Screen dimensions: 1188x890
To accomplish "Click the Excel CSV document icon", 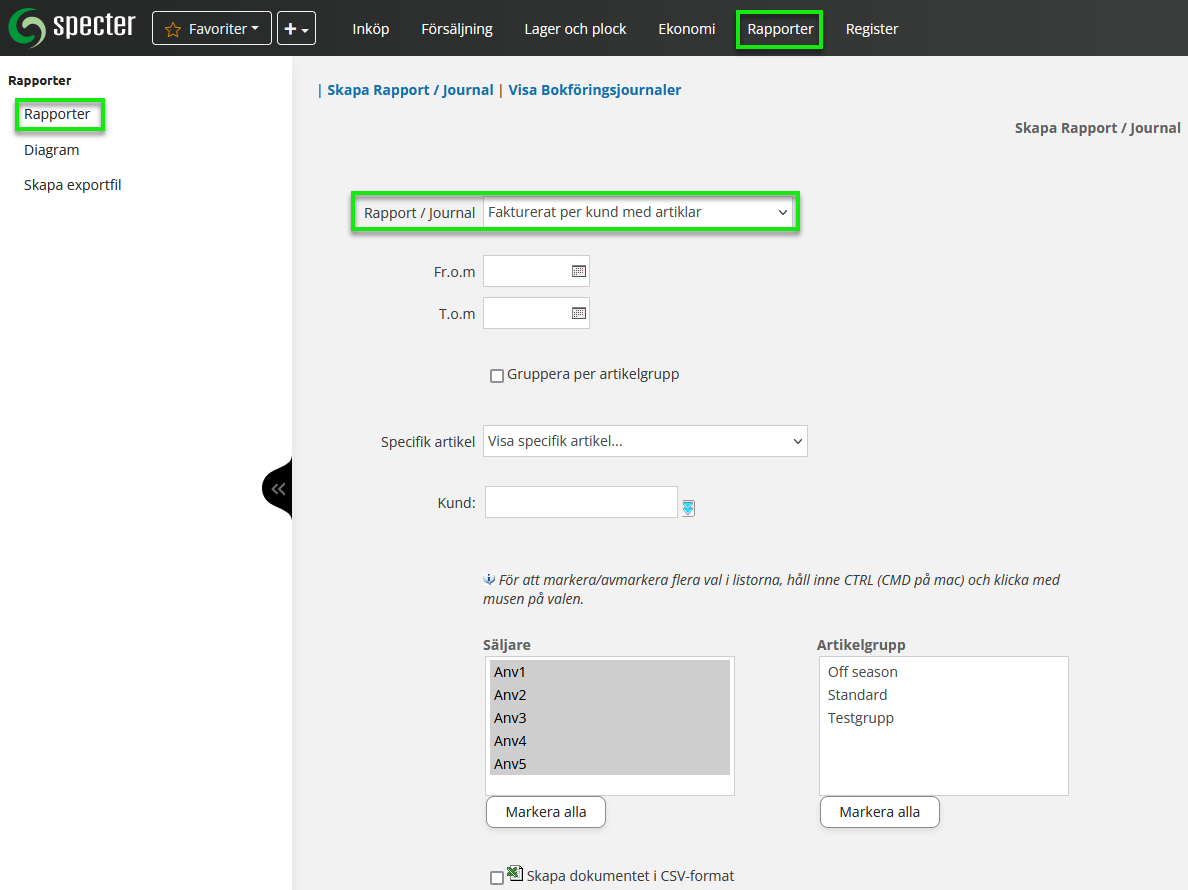I will pos(515,873).
